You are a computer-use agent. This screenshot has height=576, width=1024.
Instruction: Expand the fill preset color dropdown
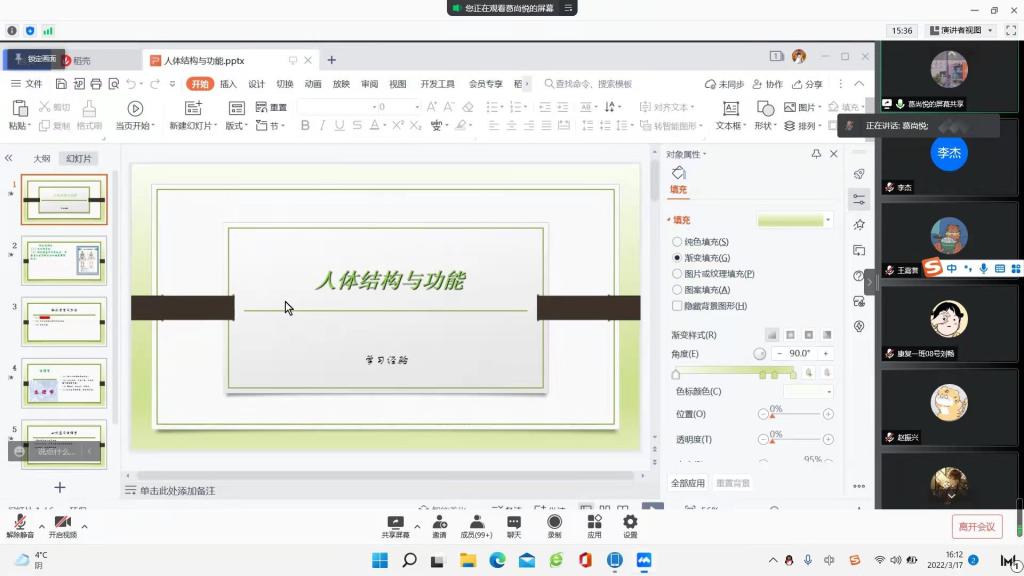(828, 220)
